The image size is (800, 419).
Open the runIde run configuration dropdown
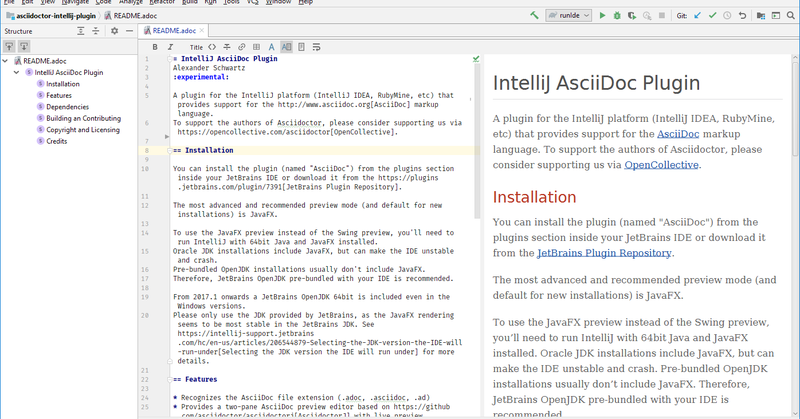point(568,15)
